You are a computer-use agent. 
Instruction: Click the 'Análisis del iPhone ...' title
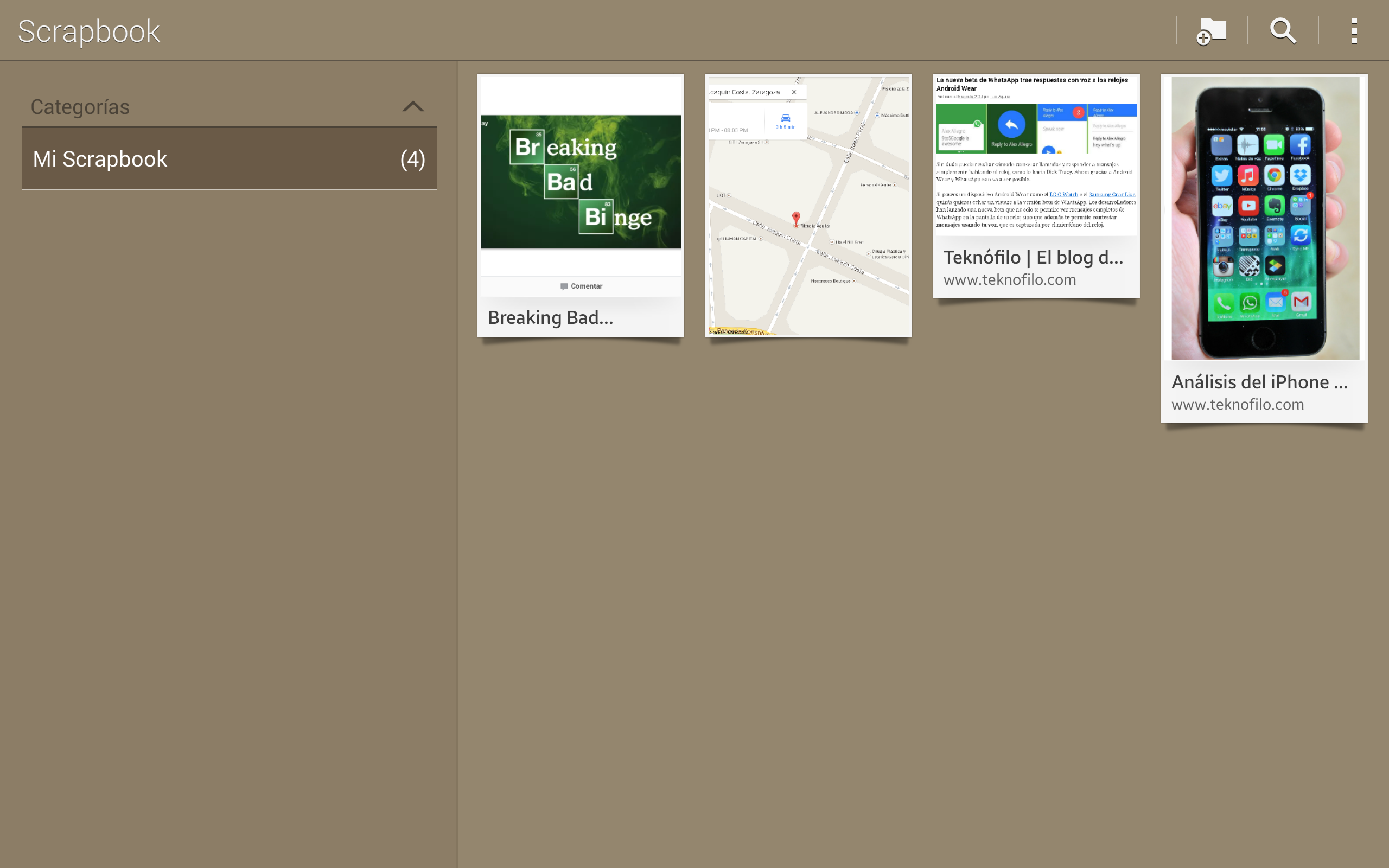click(x=1259, y=382)
